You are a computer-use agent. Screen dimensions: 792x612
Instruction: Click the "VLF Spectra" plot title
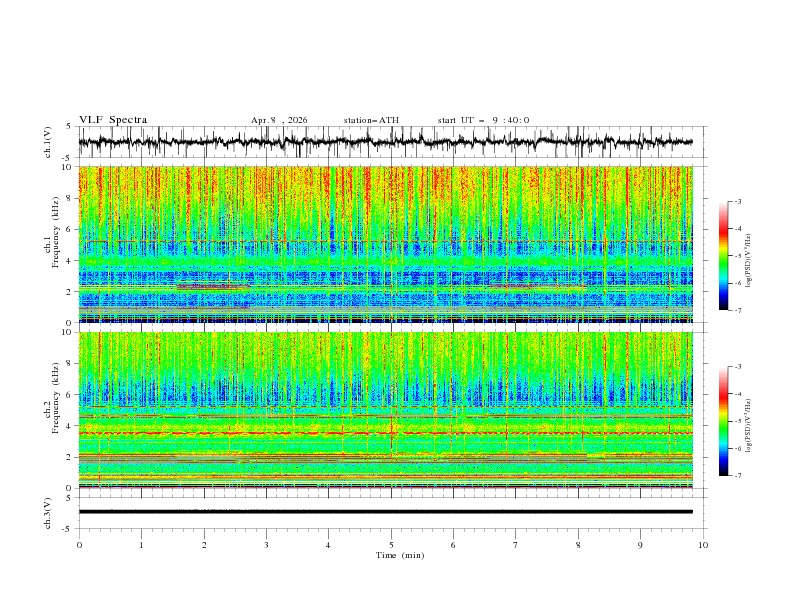[x=113, y=120]
